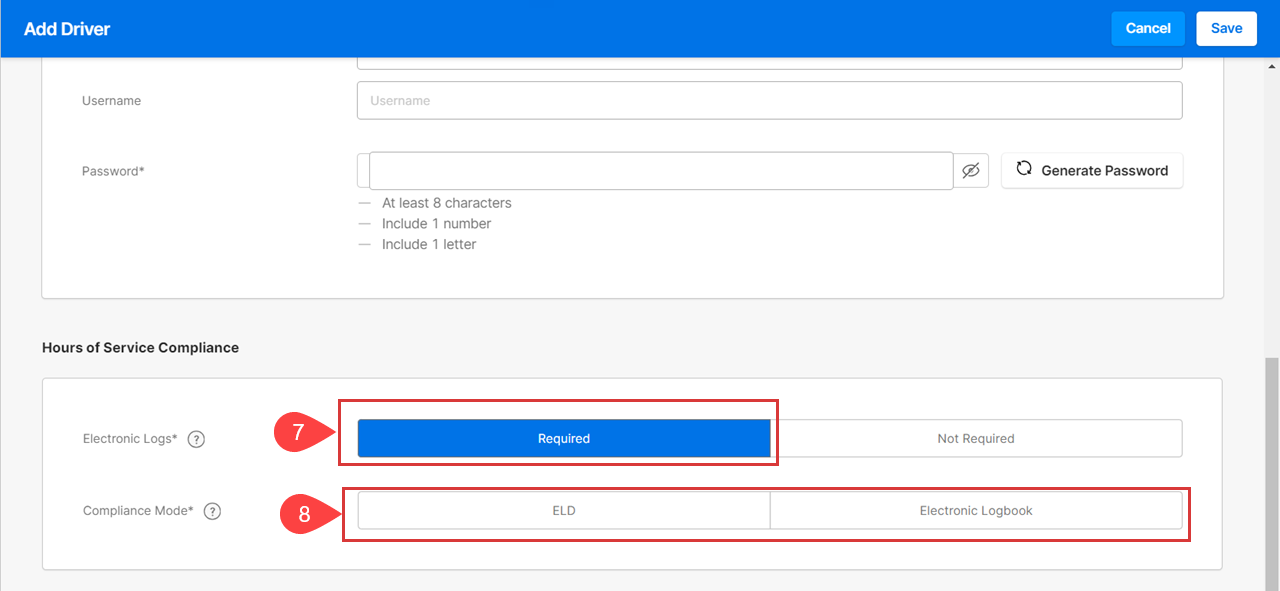Save the new driver
The height and width of the screenshot is (591, 1280).
[x=1226, y=28]
